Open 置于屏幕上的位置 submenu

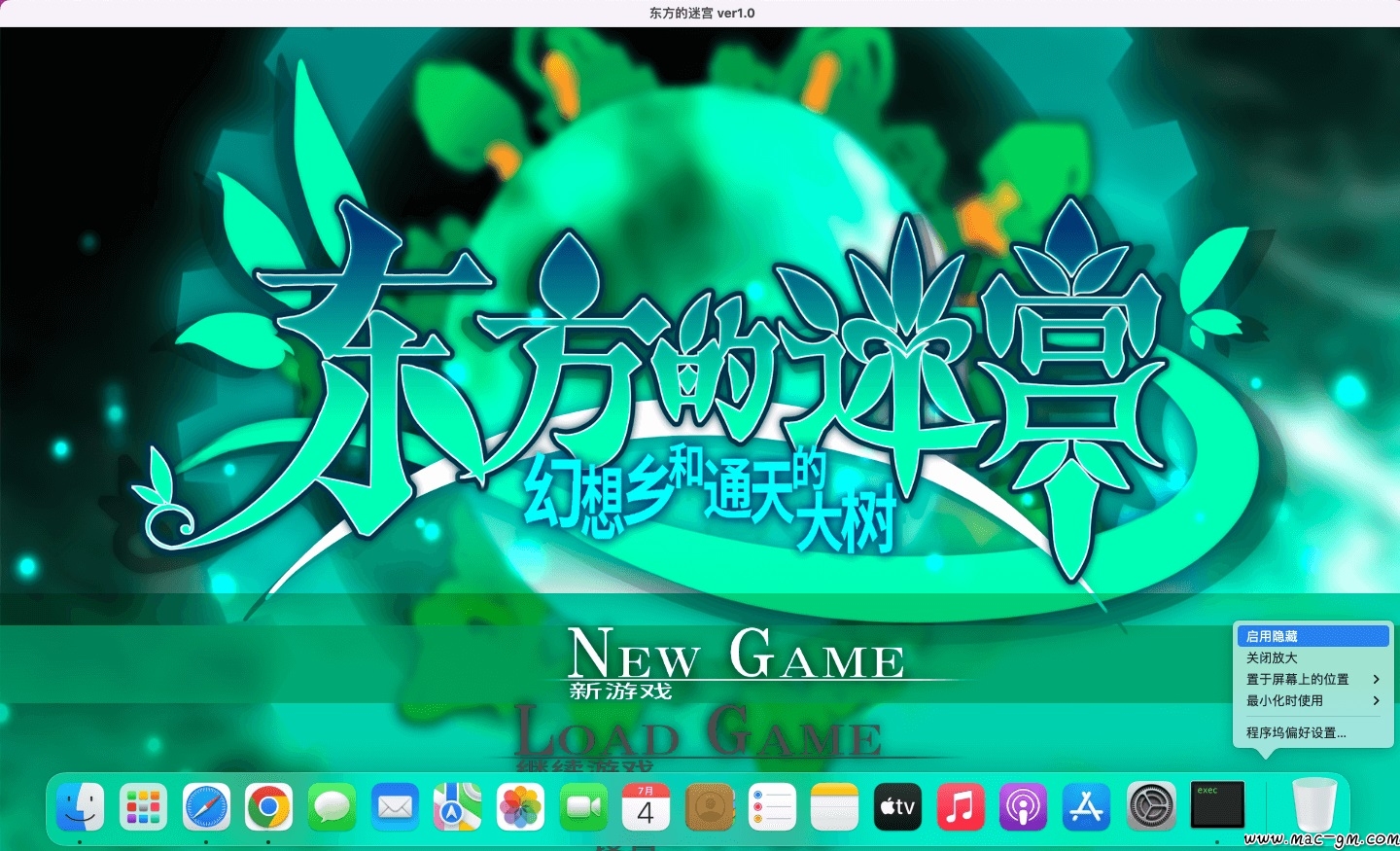[x=1312, y=679]
